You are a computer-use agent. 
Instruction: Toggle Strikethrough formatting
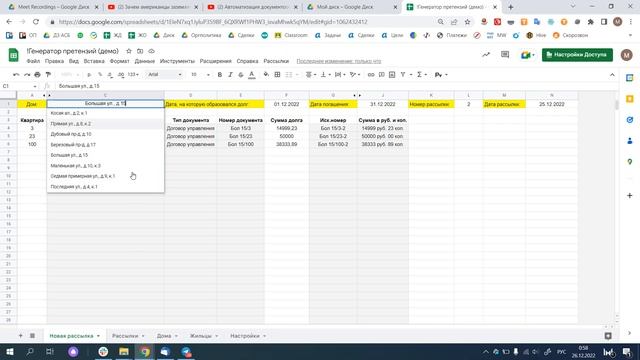pyautogui.click(x=241, y=75)
